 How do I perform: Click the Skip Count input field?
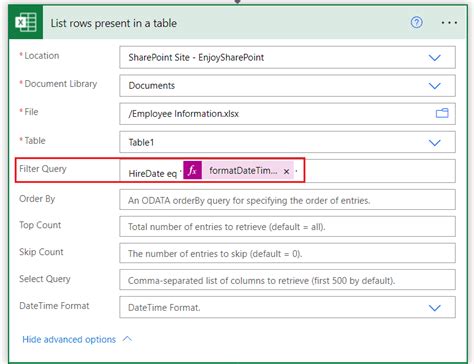[x=287, y=253]
